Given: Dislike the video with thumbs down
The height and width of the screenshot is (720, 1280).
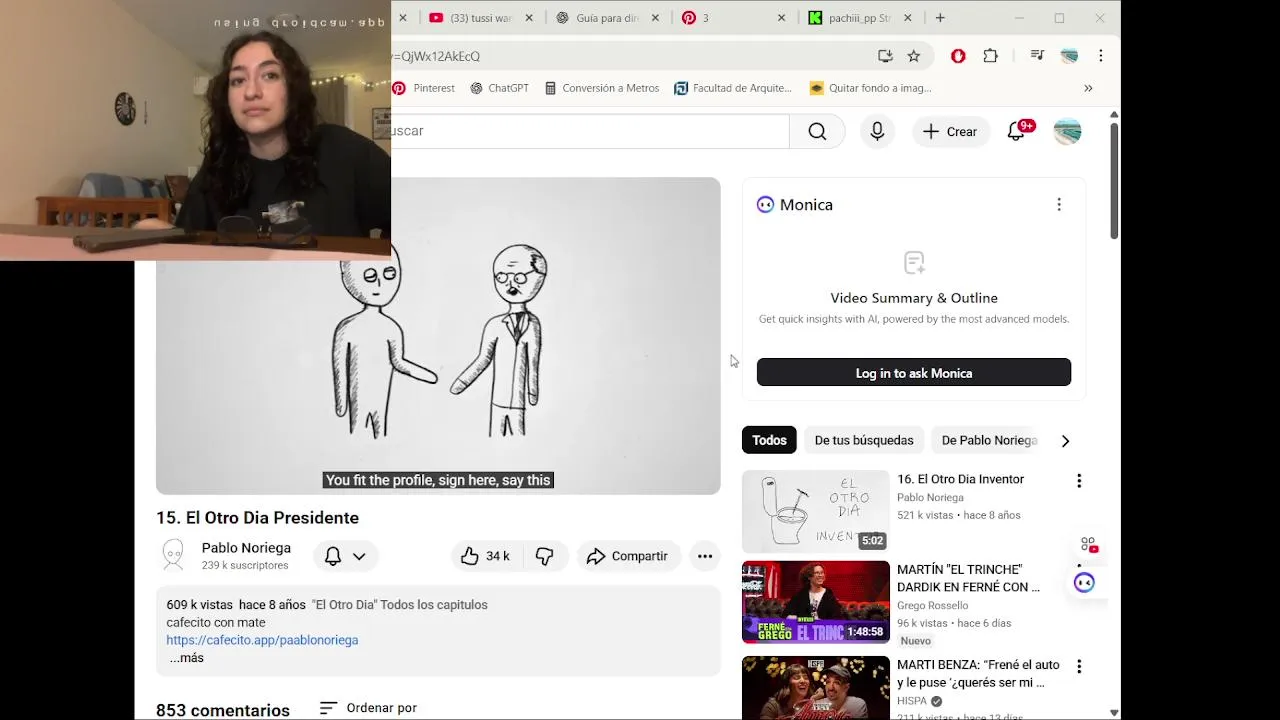Looking at the screenshot, I should 545,556.
